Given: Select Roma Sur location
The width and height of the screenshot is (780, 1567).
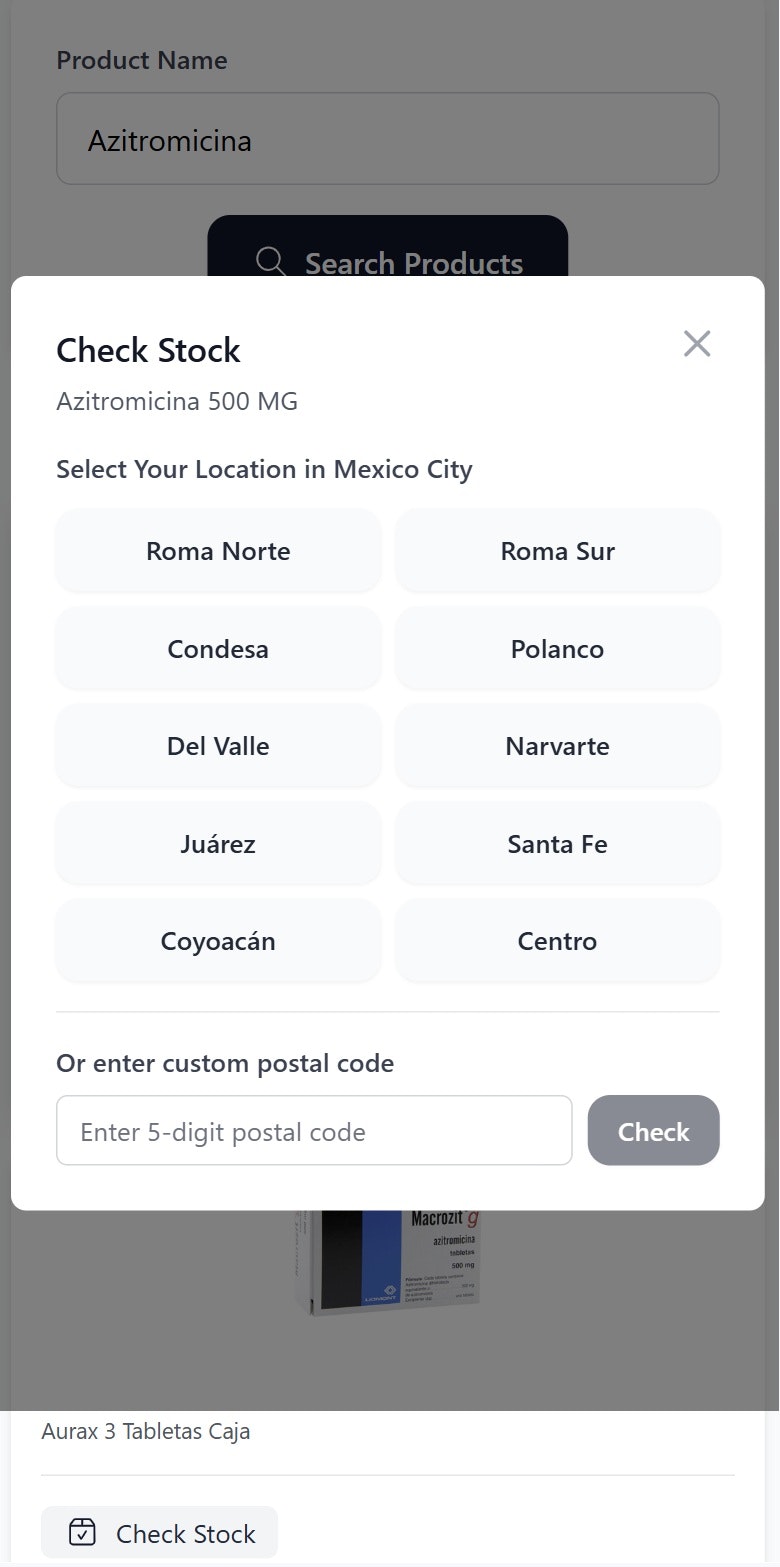Looking at the screenshot, I should point(557,551).
